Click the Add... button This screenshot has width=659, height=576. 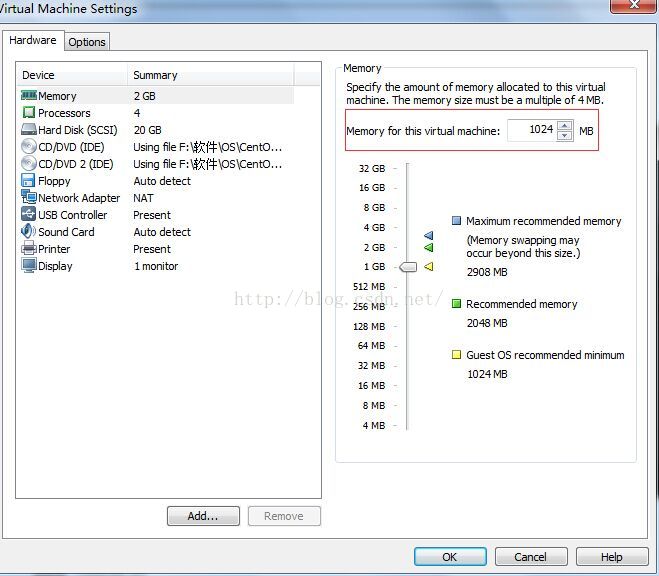pyautogui.click(x=203, y=516)
